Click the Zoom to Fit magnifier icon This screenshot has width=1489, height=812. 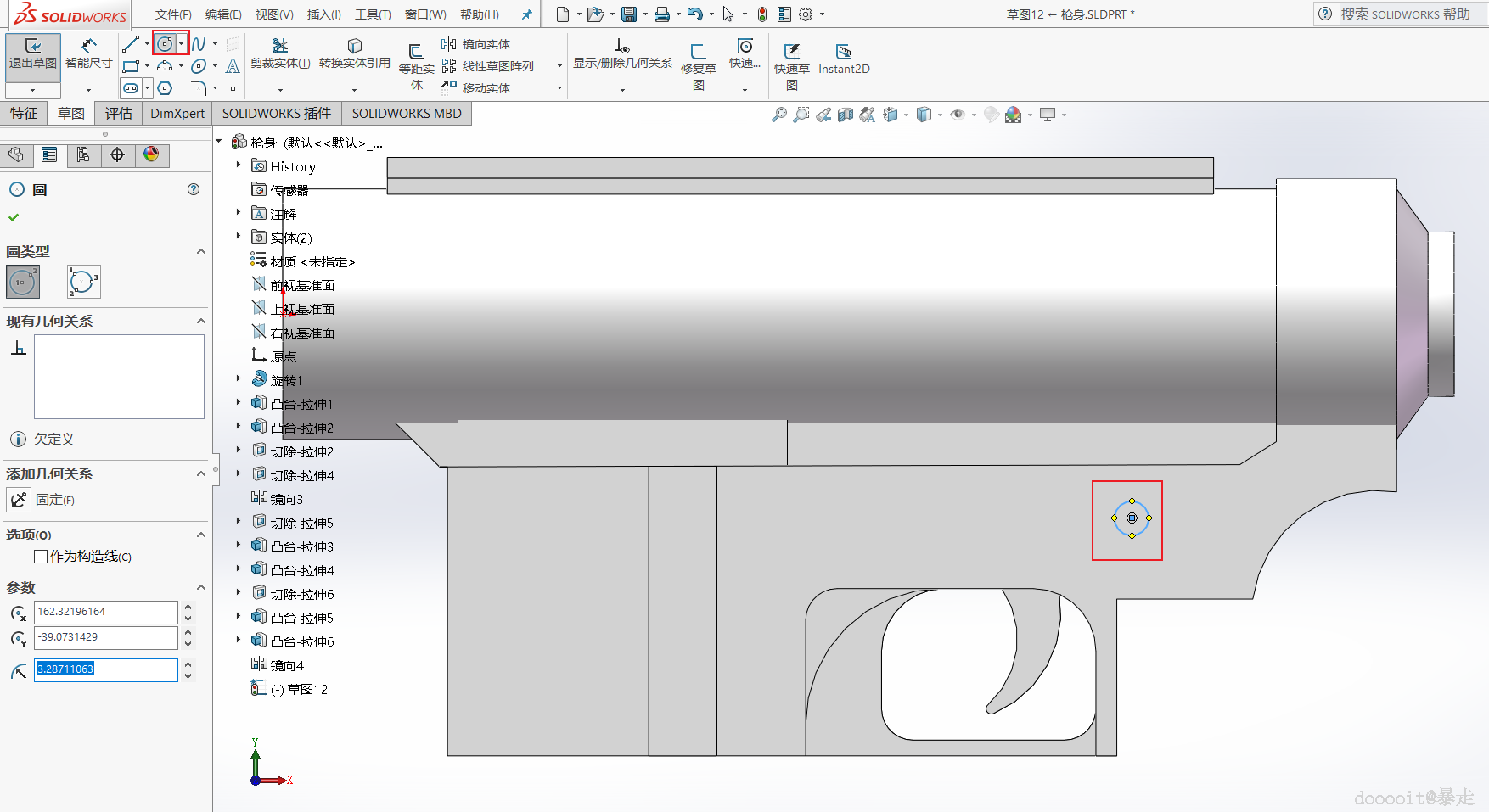click(x=778, y=115)
